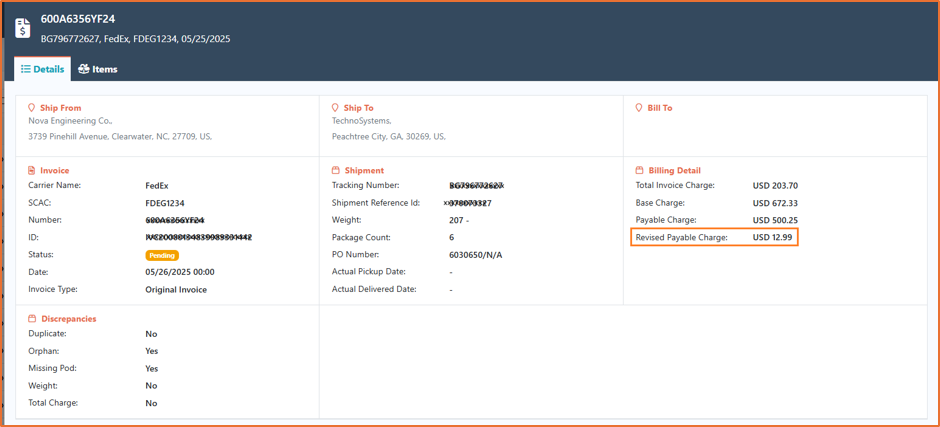Image resolution: width=940 pixels, height=427 pixels.
Task: Click Package Count value 6
Action: tap(451, 238)
